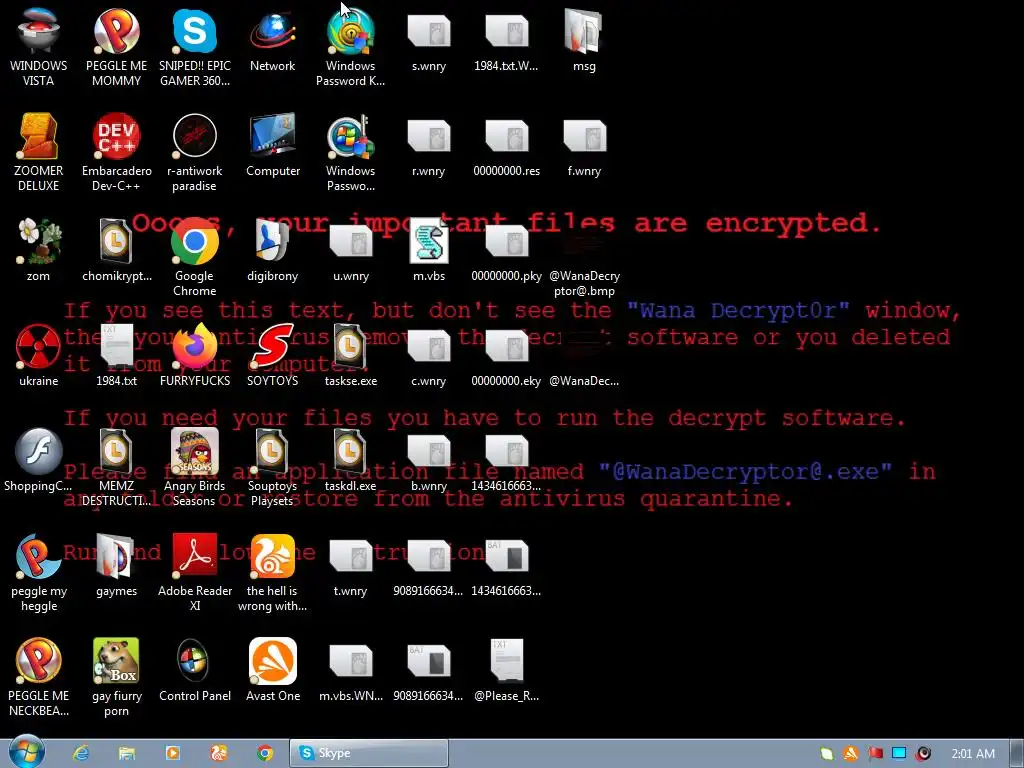Click the 1984.txt.W... encrypted file

click(506, 39)
